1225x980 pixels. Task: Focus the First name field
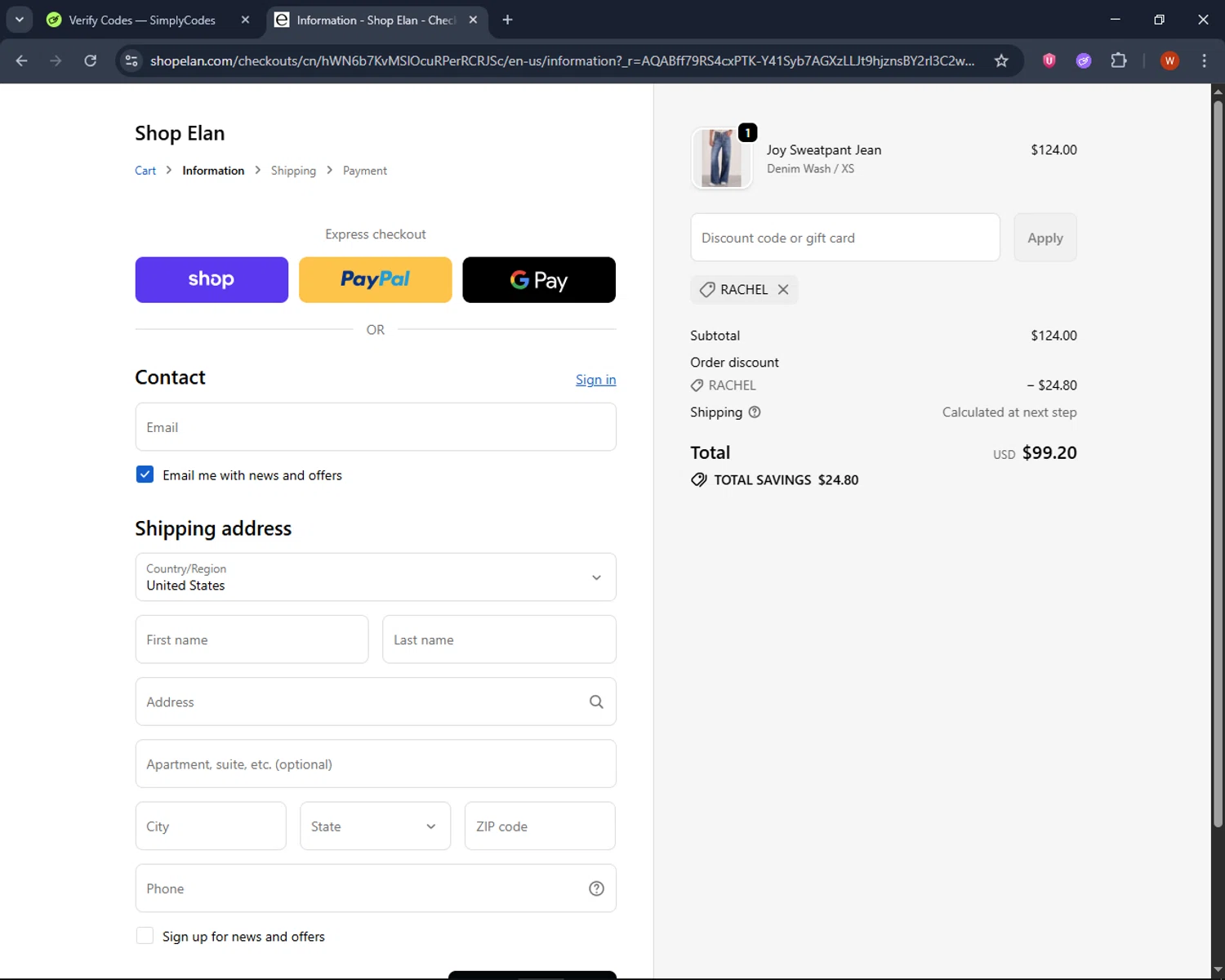click(x=252, y=639)
